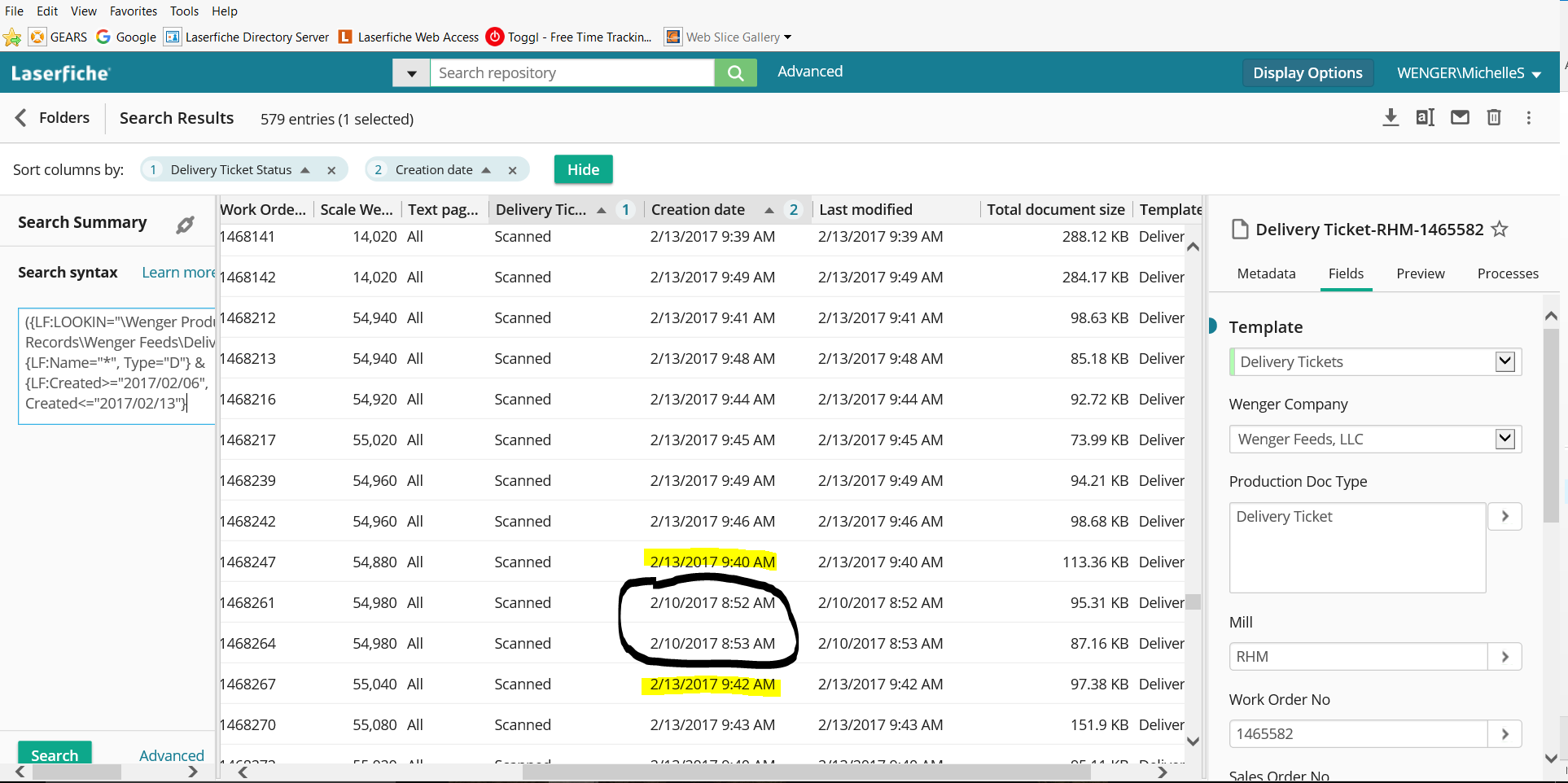Click the download icon in toolbar
This screenshot has height=783, width=1568.
pyautogui.click(x=1391, y=118)
